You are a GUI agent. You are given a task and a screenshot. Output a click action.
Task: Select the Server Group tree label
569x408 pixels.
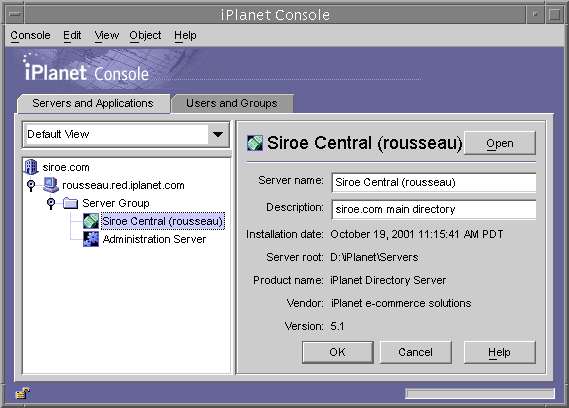pyautogui.click(x=116, y=203)
